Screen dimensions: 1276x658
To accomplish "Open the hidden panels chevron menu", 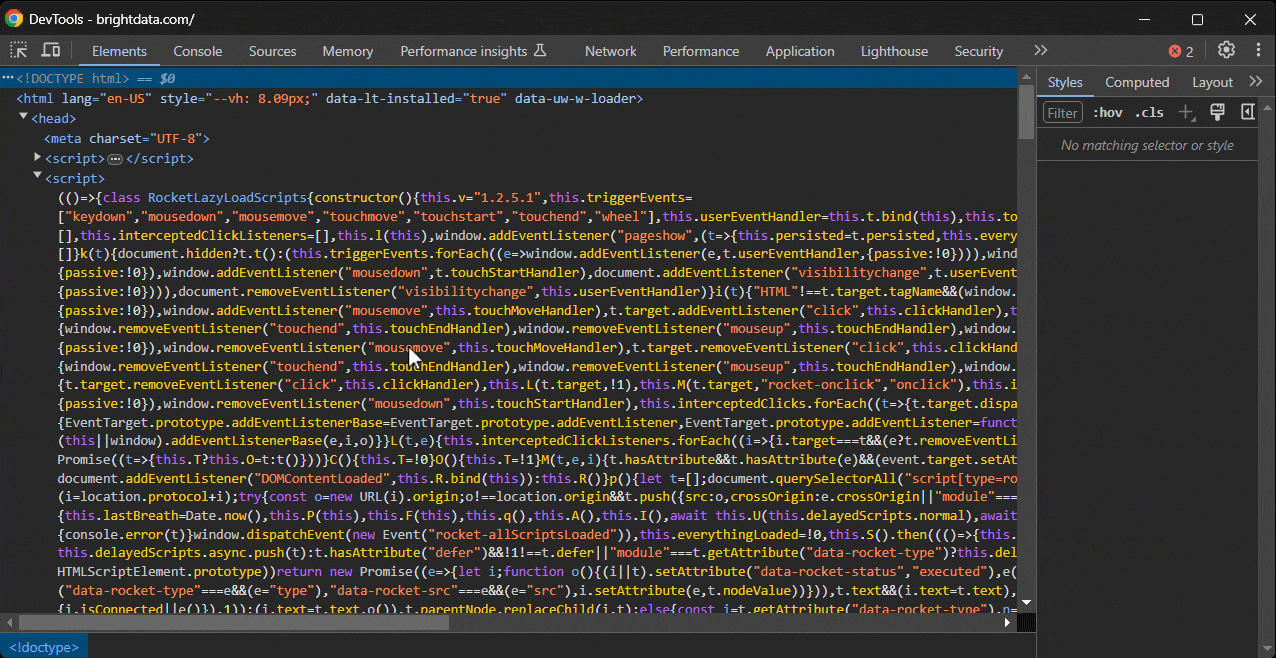I will [x=1040, y=50].
